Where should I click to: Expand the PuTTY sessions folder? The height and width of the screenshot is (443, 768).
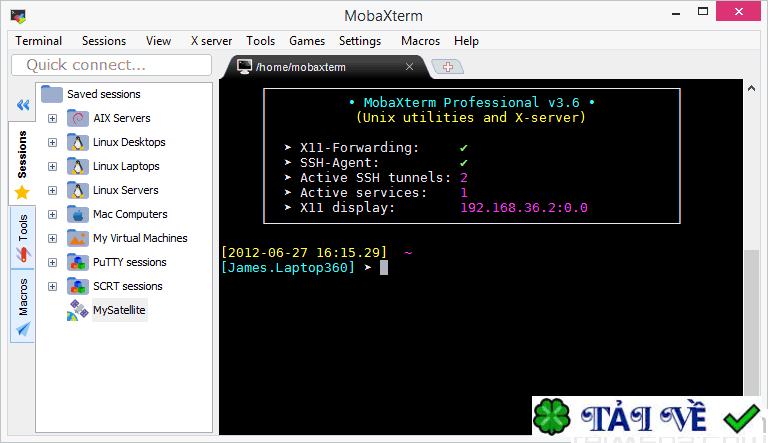click(52, 262)
